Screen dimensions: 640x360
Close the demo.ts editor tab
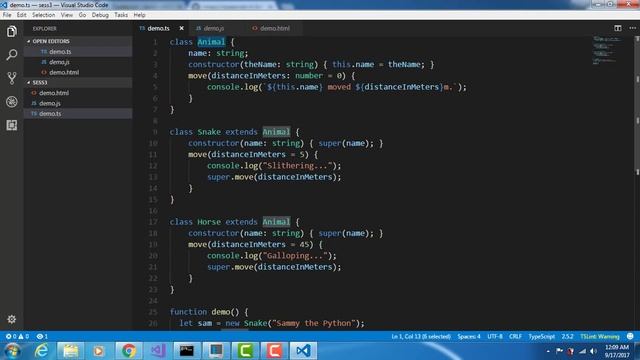pos(181,28)
